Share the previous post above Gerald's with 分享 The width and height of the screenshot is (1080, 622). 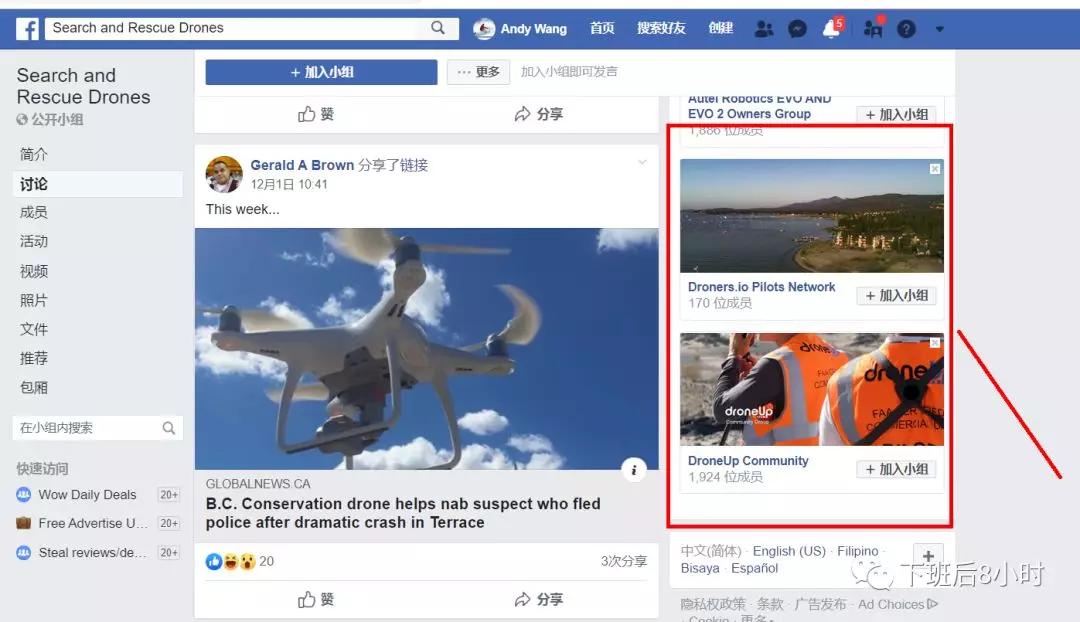tap(539, 114)
